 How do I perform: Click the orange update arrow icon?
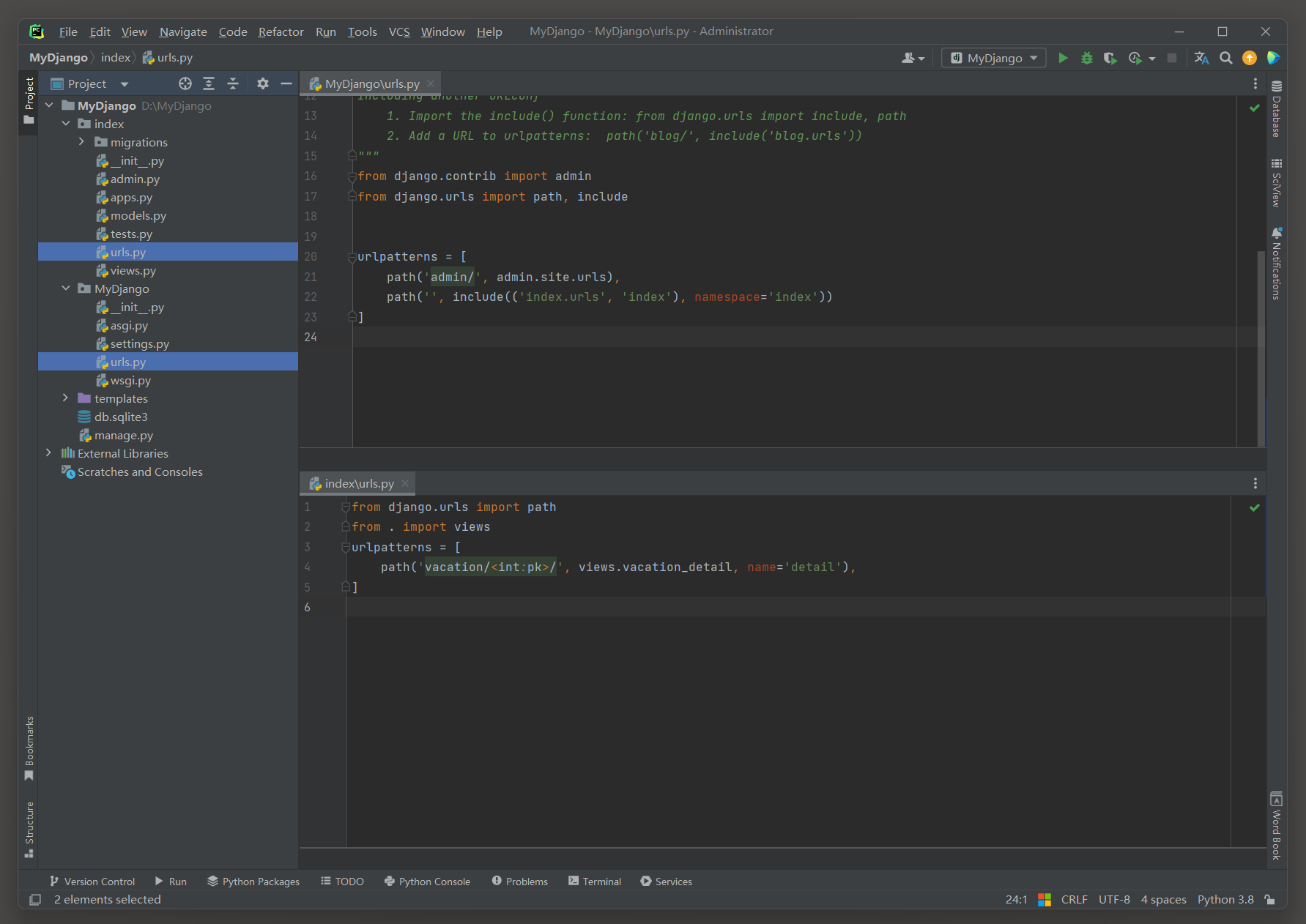tap(1250, 58)
